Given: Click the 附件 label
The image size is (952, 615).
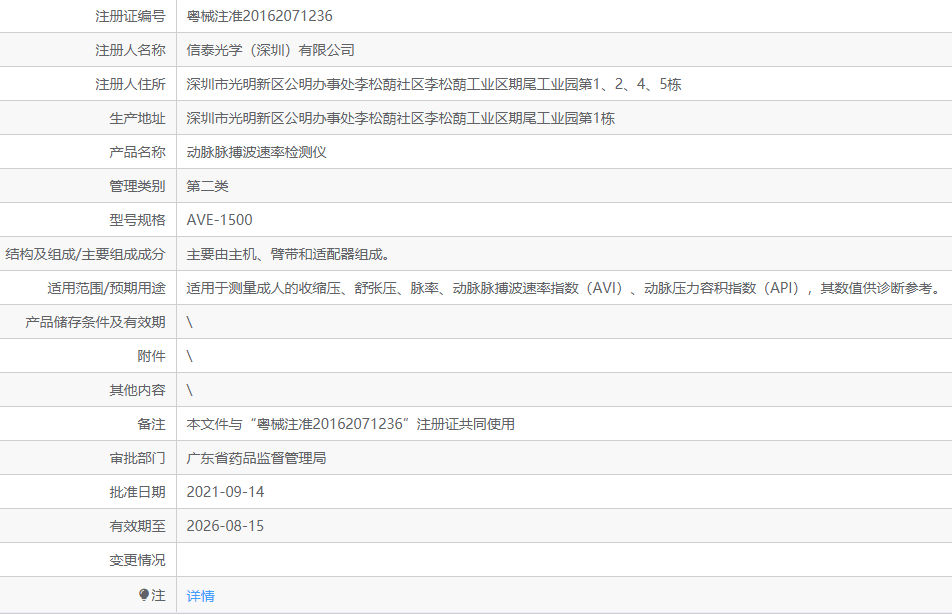Looking at the screenshot, I should coord(151,356).
